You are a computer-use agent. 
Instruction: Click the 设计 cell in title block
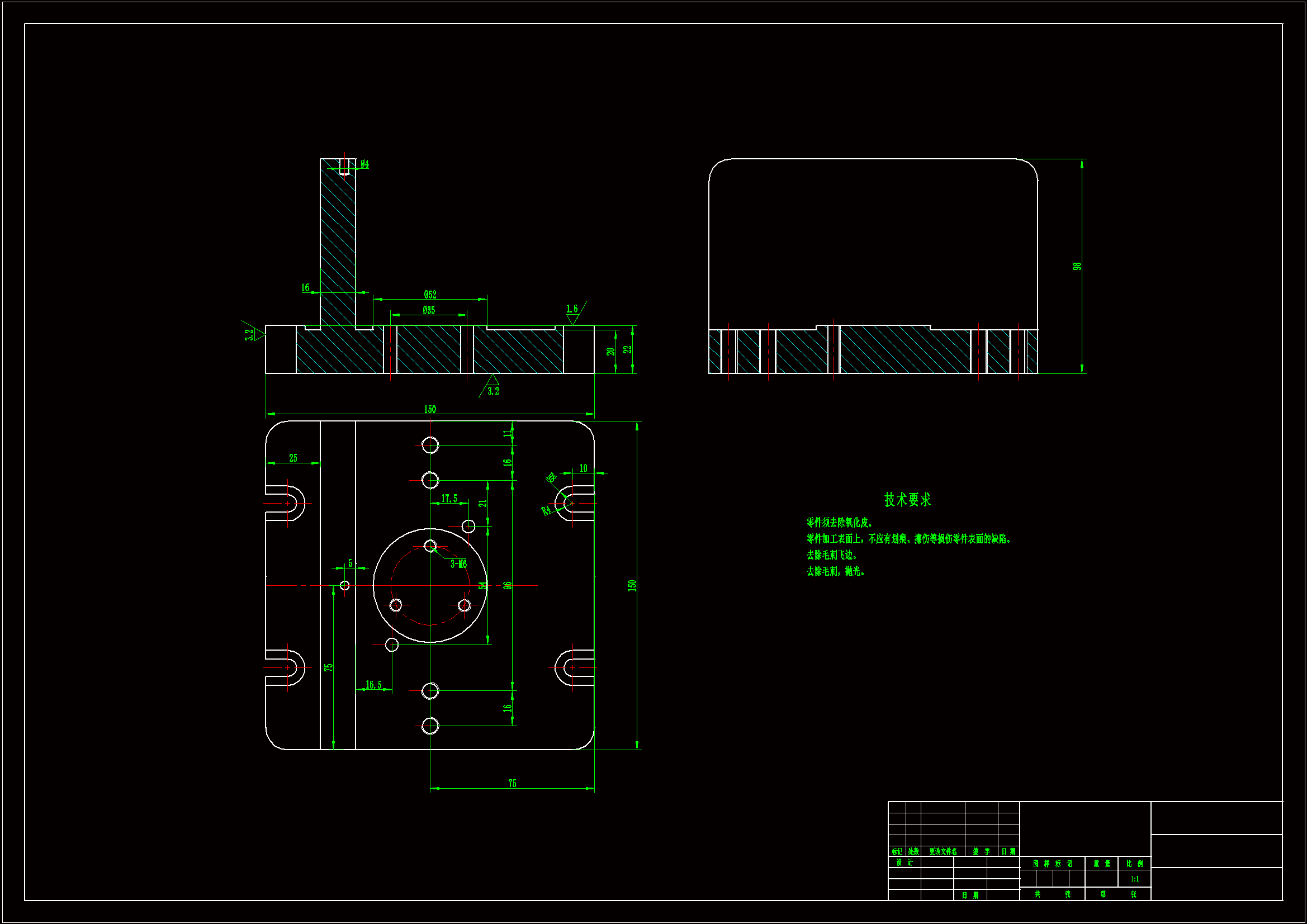click(904, 862)
